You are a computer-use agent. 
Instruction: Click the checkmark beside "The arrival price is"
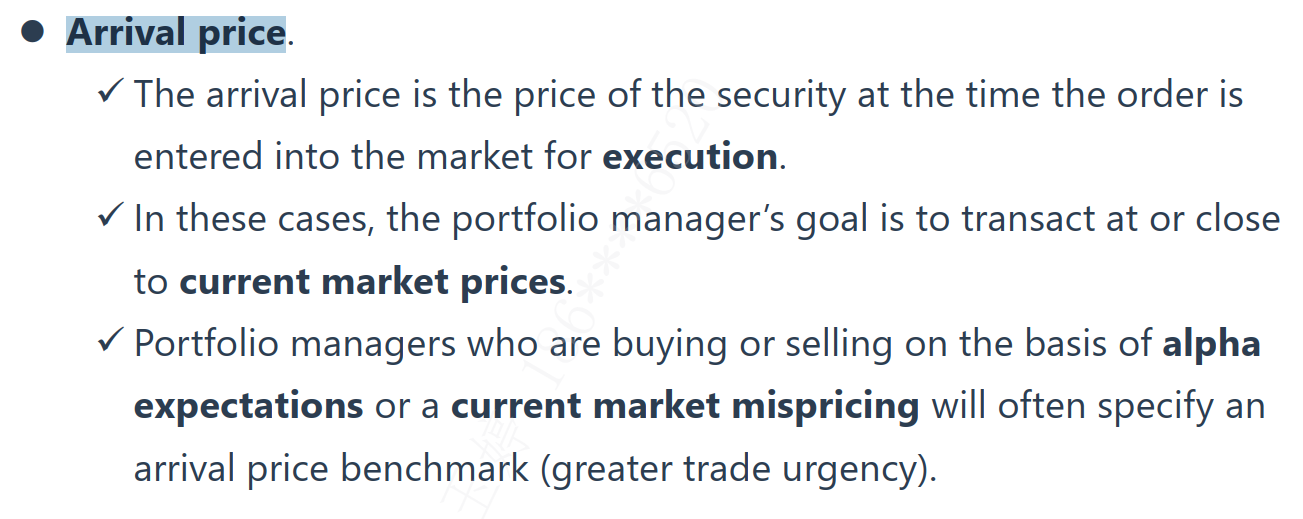pos(110,93)
